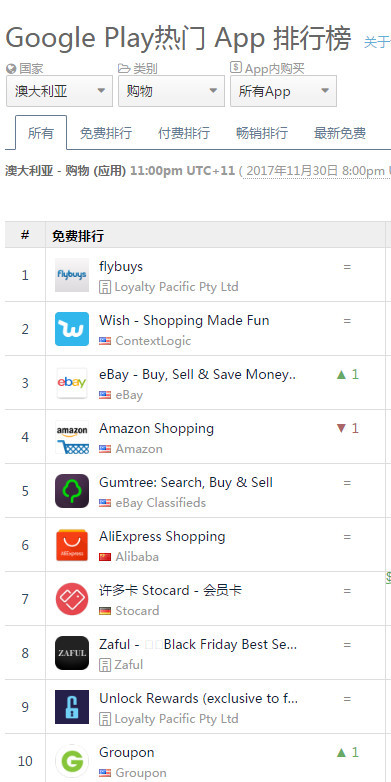Open the Wish - Shopping Made Fun link
The width and height of the screenshot is (391, 782).
point(184,320)
